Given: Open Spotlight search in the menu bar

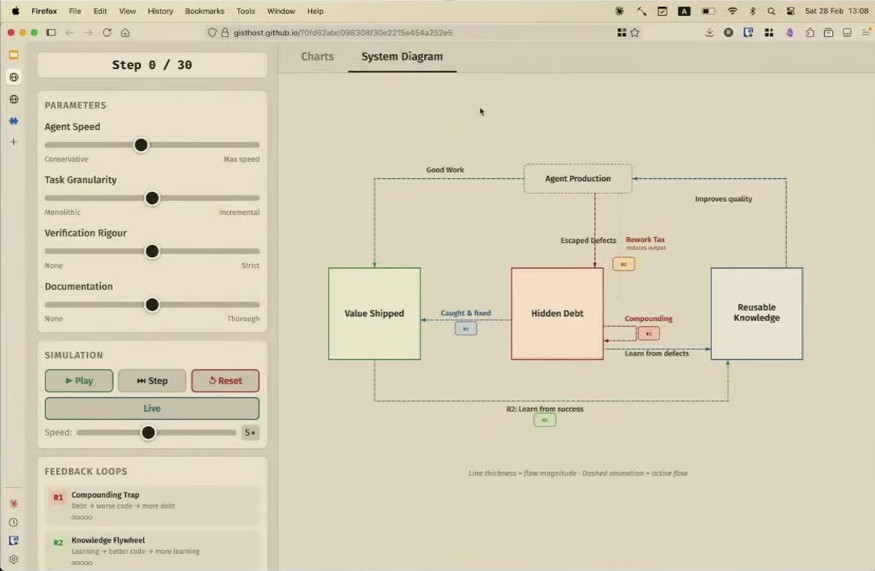Looking at the screenshot, I should pos(771,11).
